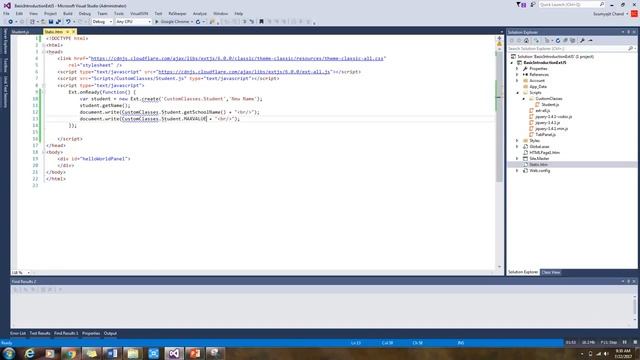
Task: Click the Quick Launch search box
Action: tap(572, 4)
